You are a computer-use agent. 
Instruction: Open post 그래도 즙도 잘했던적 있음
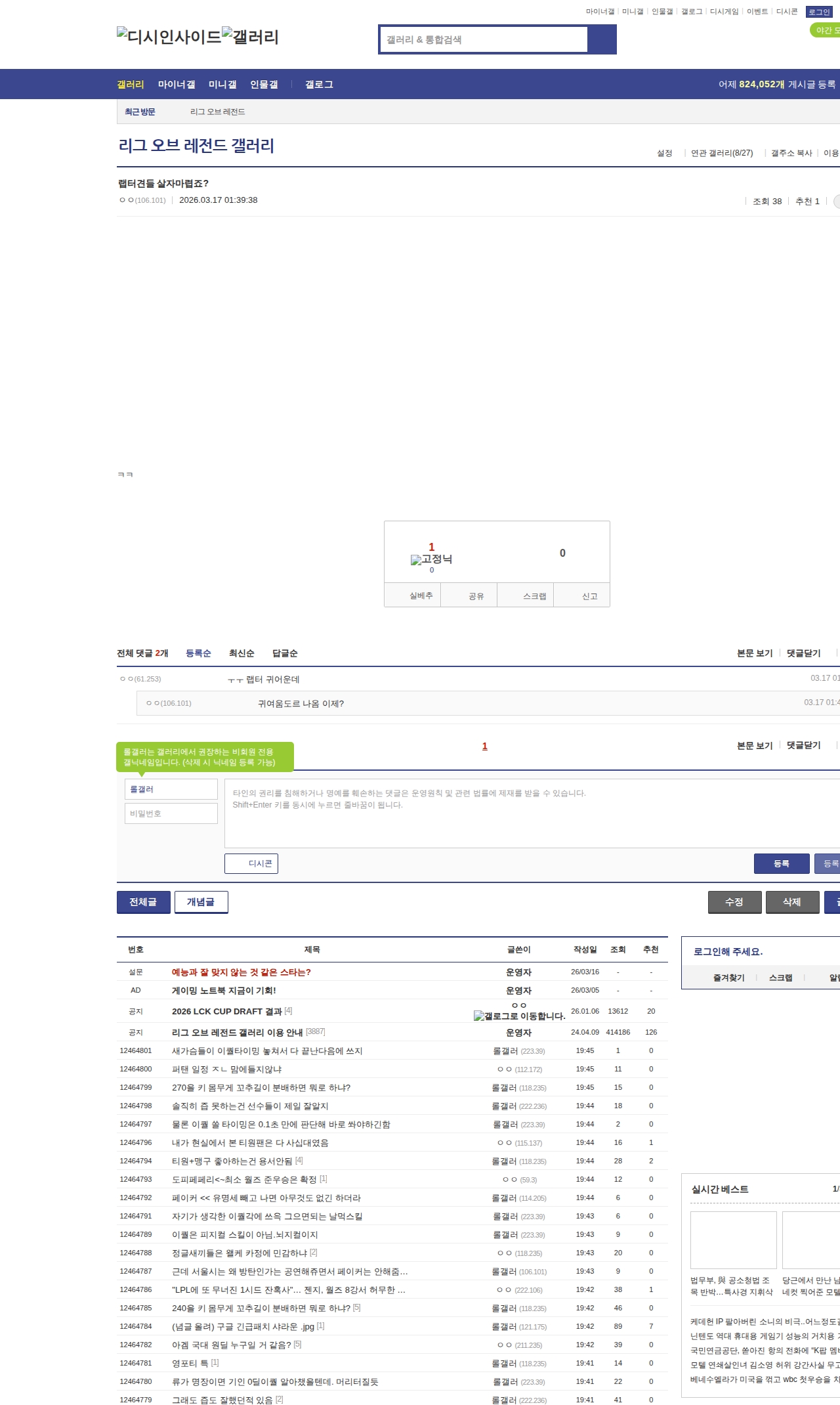point(222,1400)
